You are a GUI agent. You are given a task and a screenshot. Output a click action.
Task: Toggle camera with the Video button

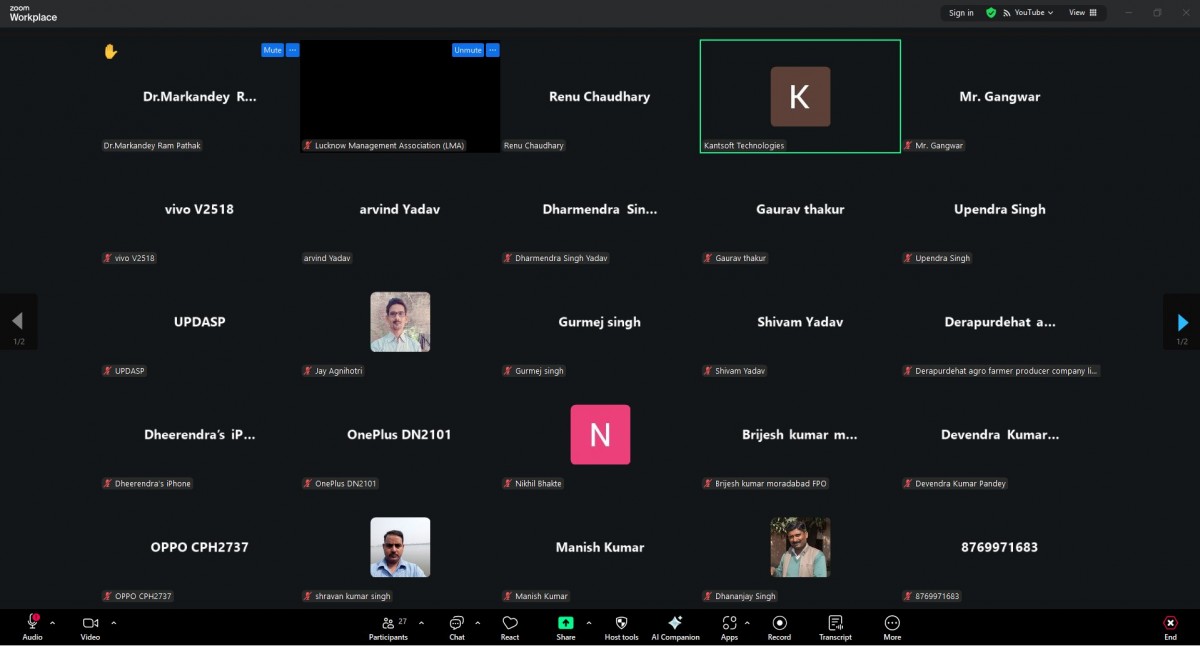tap(90, 627)
